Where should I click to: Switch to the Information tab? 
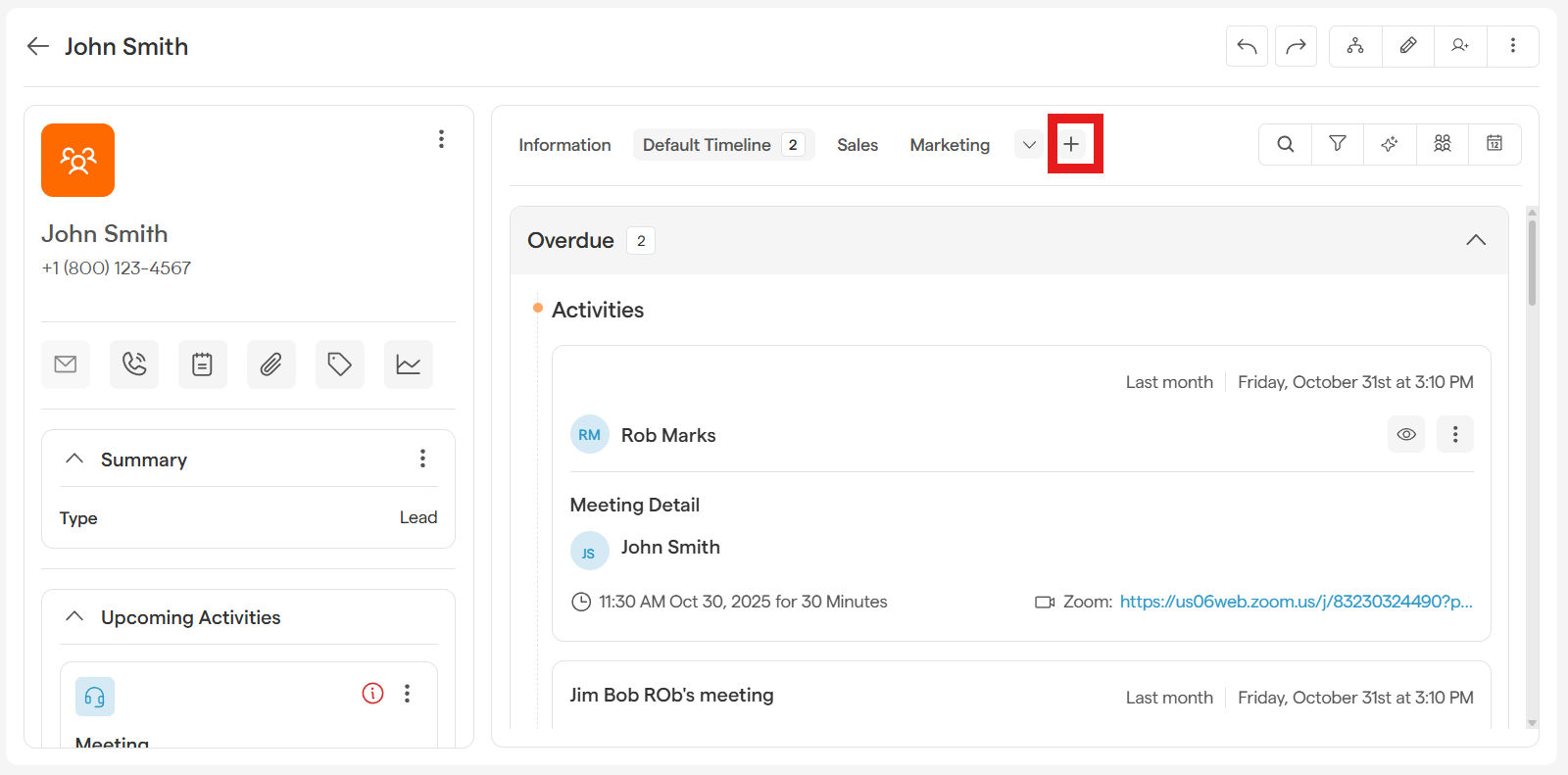click(x=564, y=145)
